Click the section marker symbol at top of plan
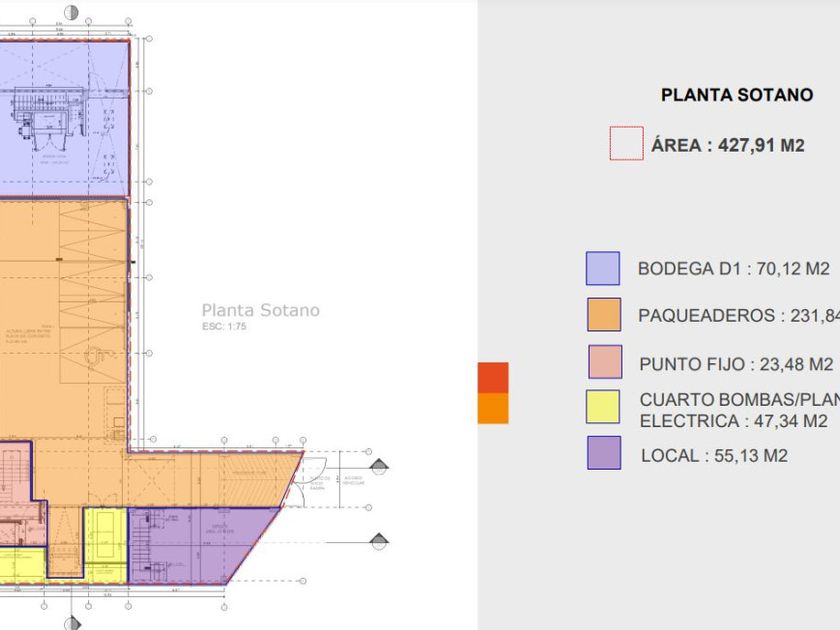This screenshot has width=840, height=630. [x=71, y=12]
